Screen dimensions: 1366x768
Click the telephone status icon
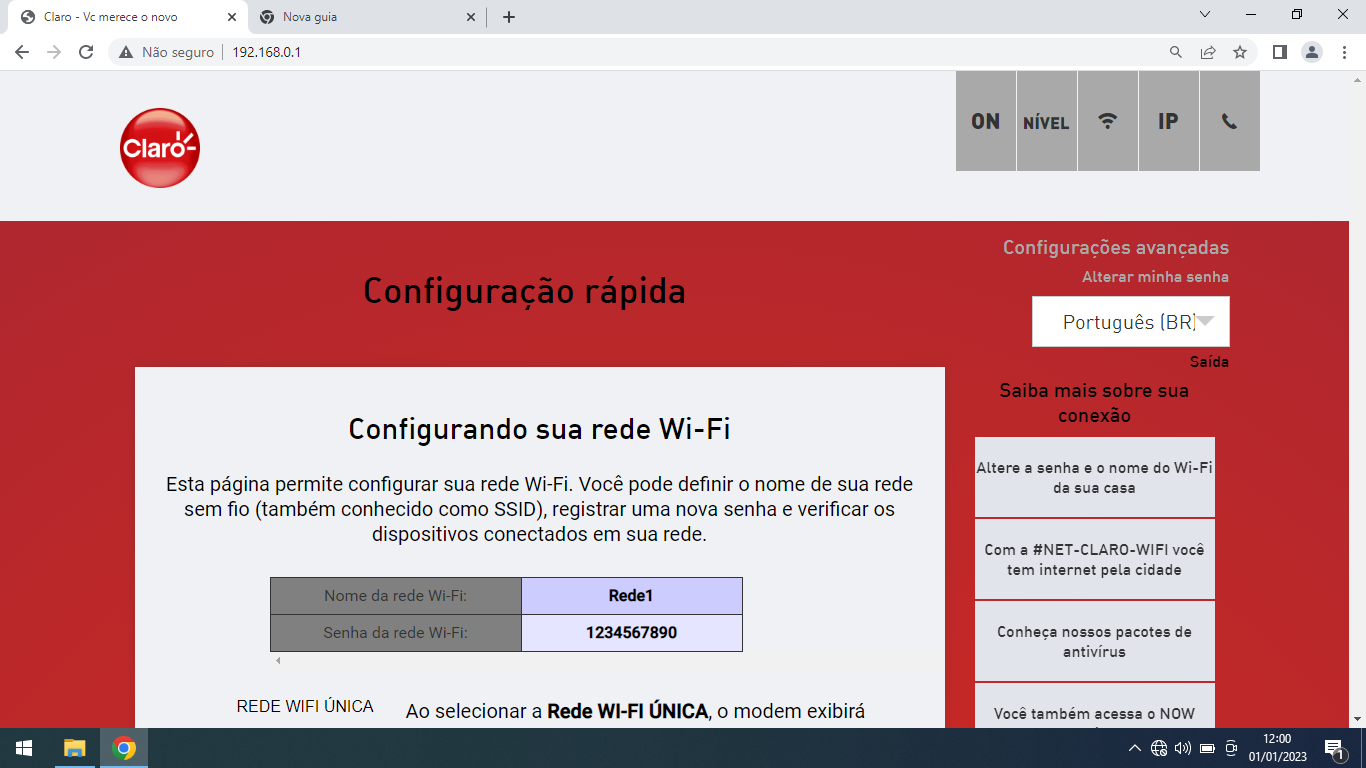coord(1229,121)
